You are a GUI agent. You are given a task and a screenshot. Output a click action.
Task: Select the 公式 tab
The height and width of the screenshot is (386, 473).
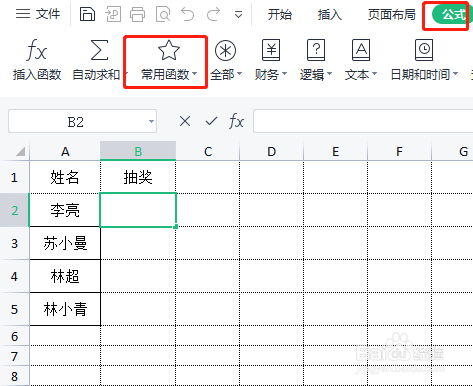[x=452, y=15]
